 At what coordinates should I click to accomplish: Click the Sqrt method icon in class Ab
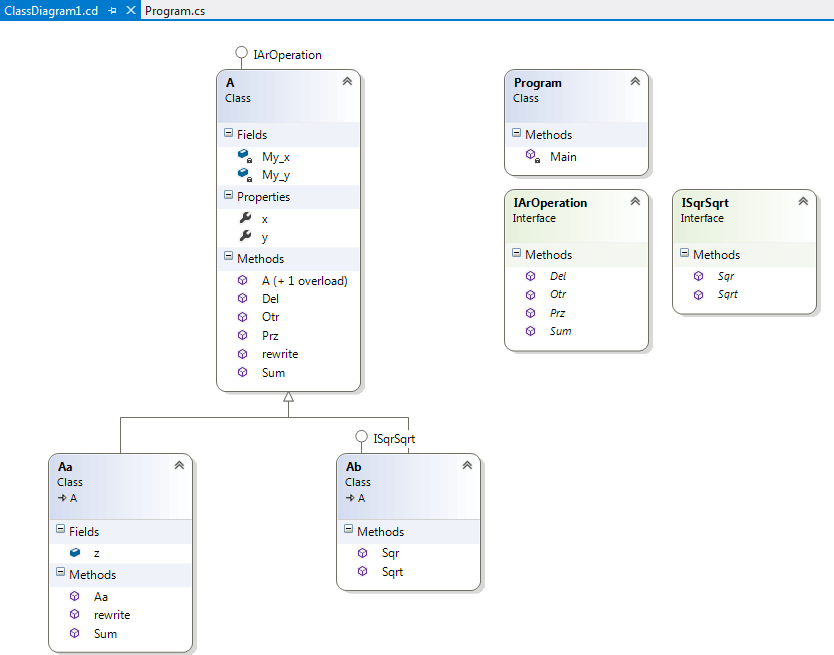pyautogui.click(x=362, y=571)
